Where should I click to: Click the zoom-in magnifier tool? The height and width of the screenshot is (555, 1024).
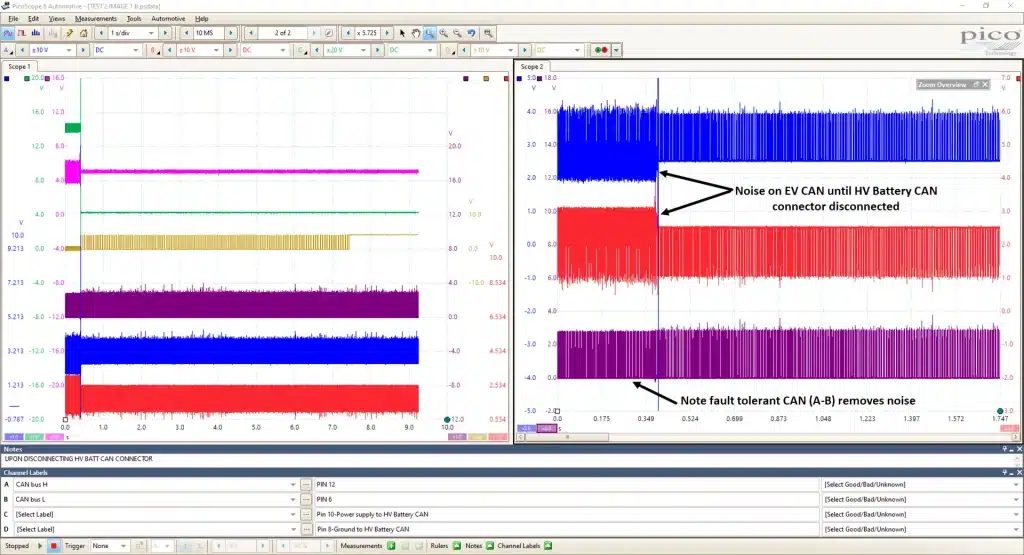pyautogui.click(x=443, y=33)
